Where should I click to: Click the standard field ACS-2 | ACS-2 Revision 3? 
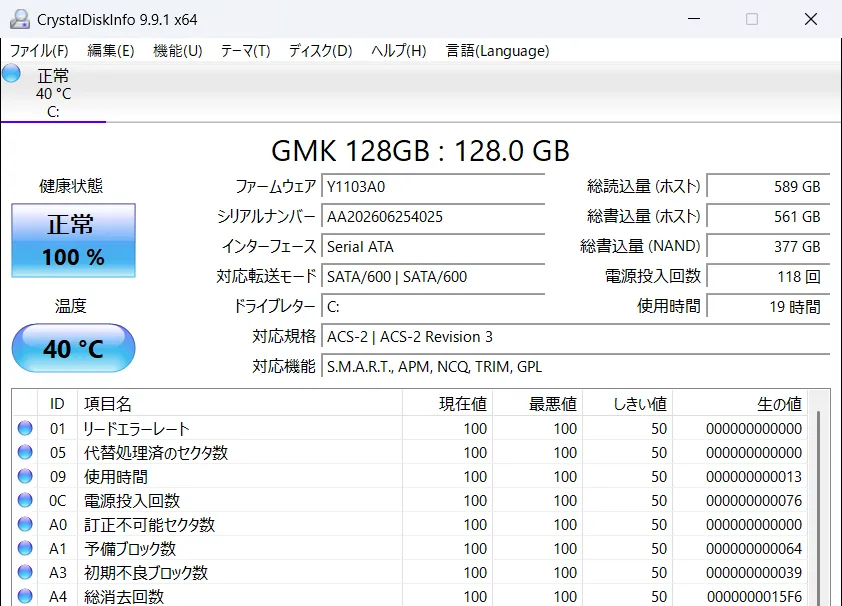point(576,337)
